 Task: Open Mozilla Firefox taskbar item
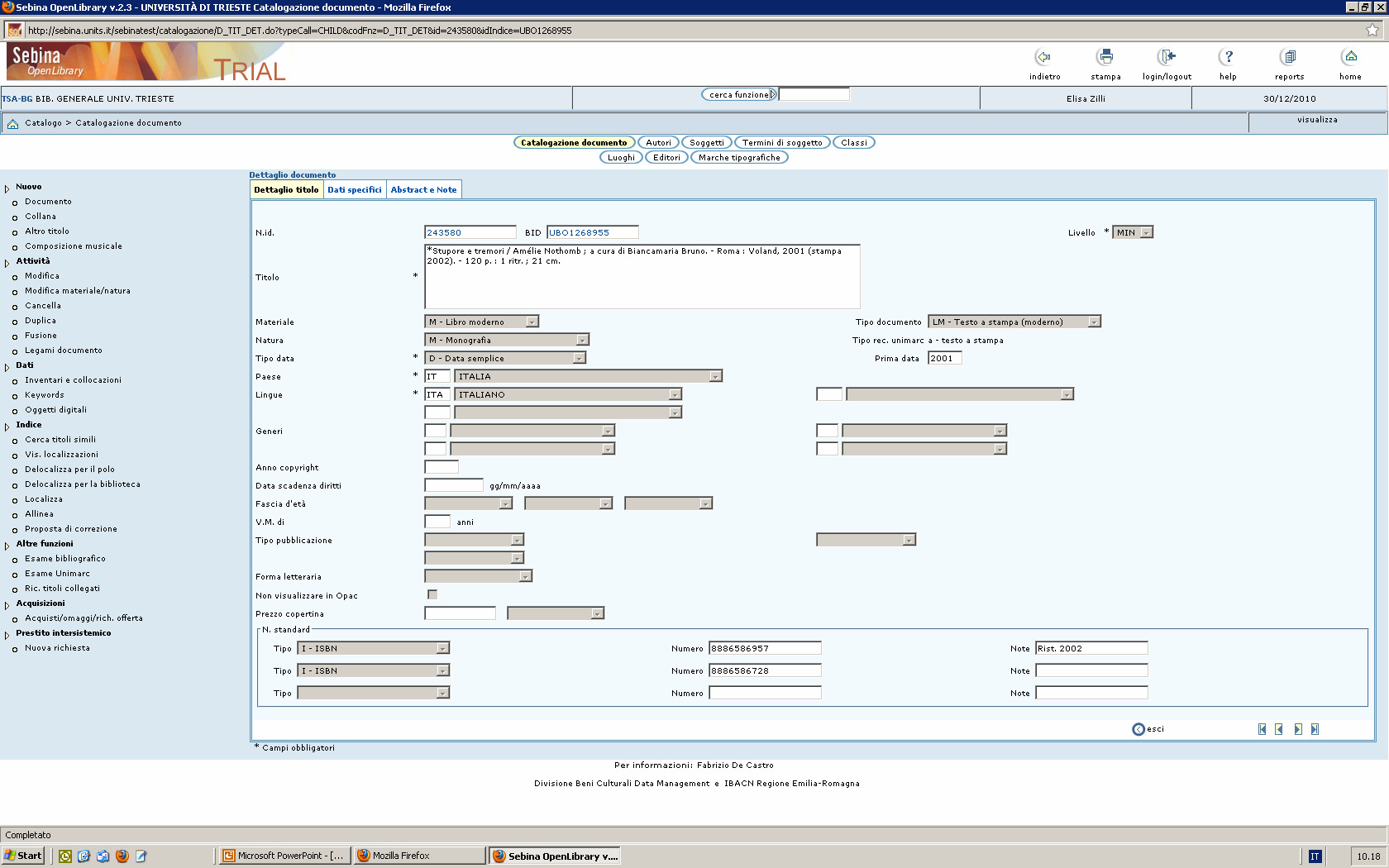click(x=419, y=856)
